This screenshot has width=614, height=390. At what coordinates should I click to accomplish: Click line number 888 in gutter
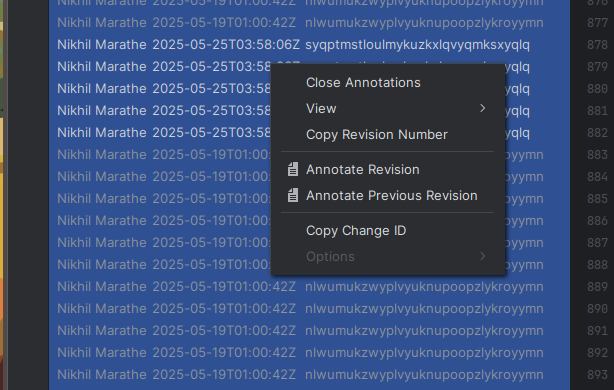(598, 265)
